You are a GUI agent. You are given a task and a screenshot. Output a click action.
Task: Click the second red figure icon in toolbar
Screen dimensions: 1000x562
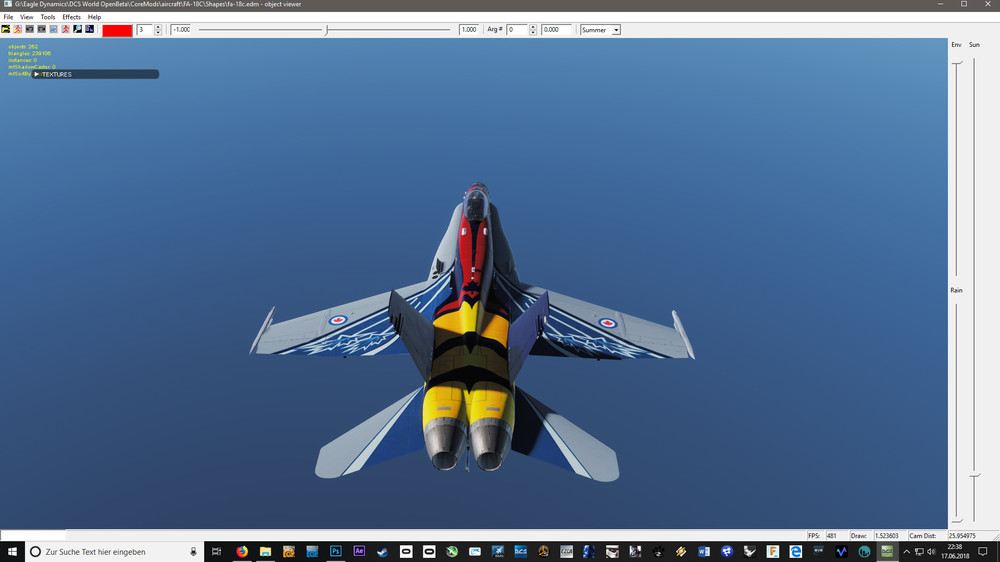click(66, 29)
